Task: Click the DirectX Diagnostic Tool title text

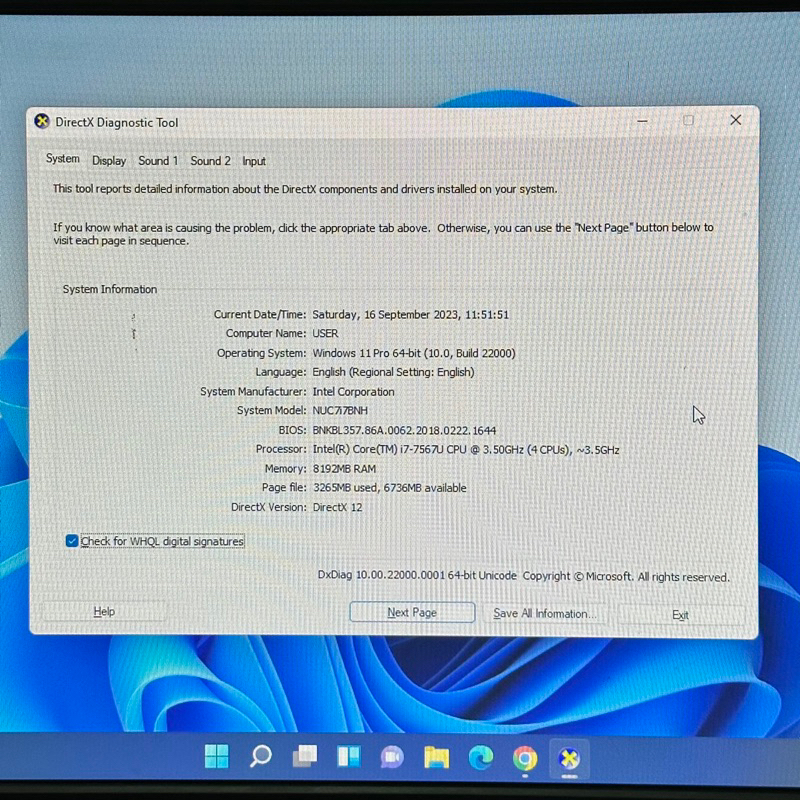Action: (117, 122)
